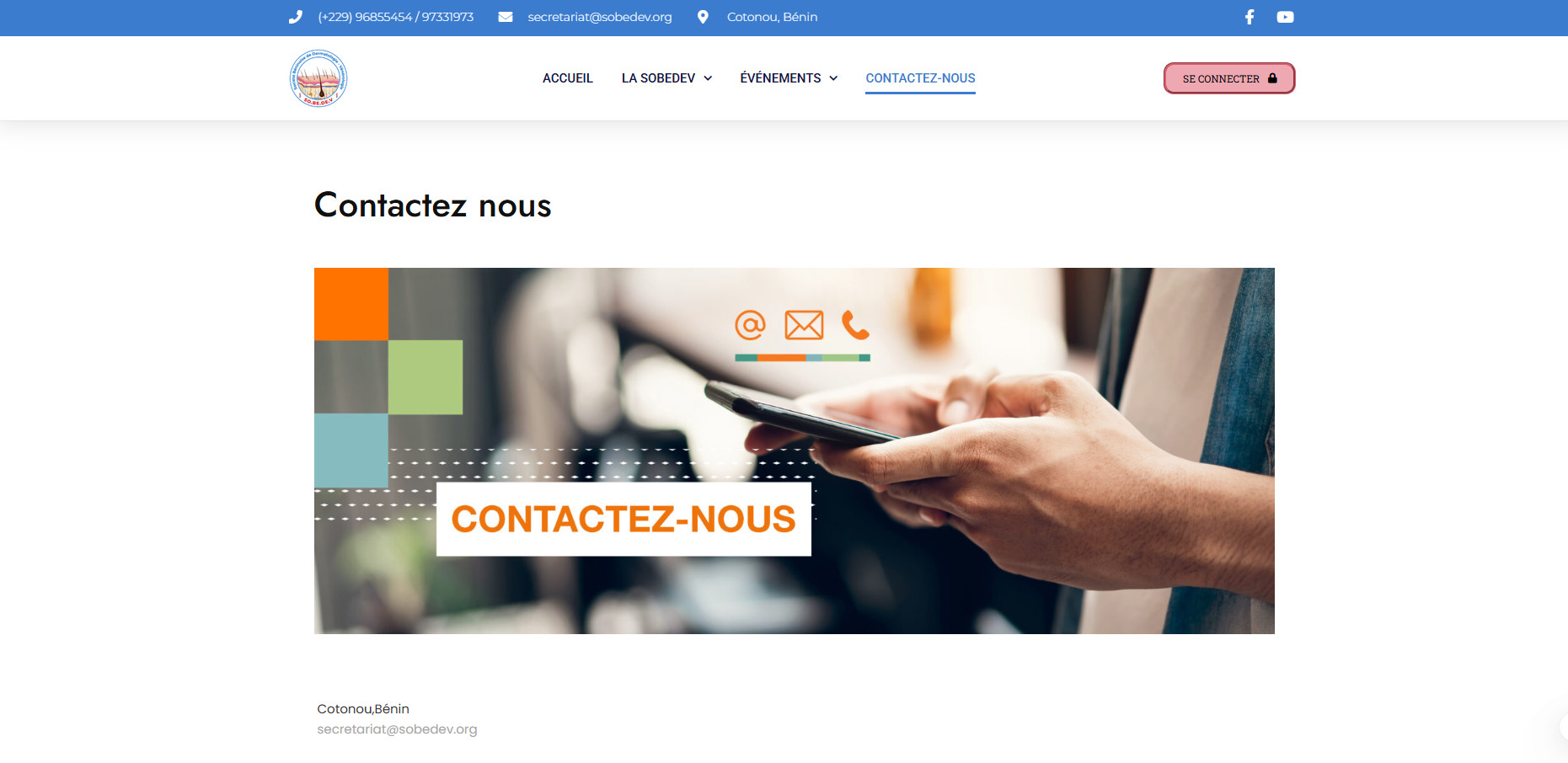The image size is (1568, 763).
Task: Open the La SOBEDEV menu
Action: (x=658, y=78)
